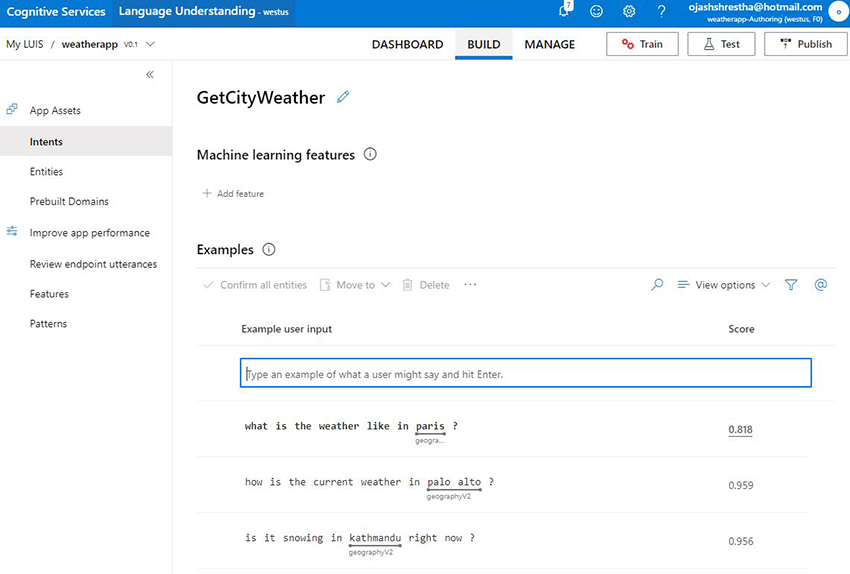The height and width of the screenshot is (574, 850).
Task: Click the Score column header
Action: pos(741,329)
